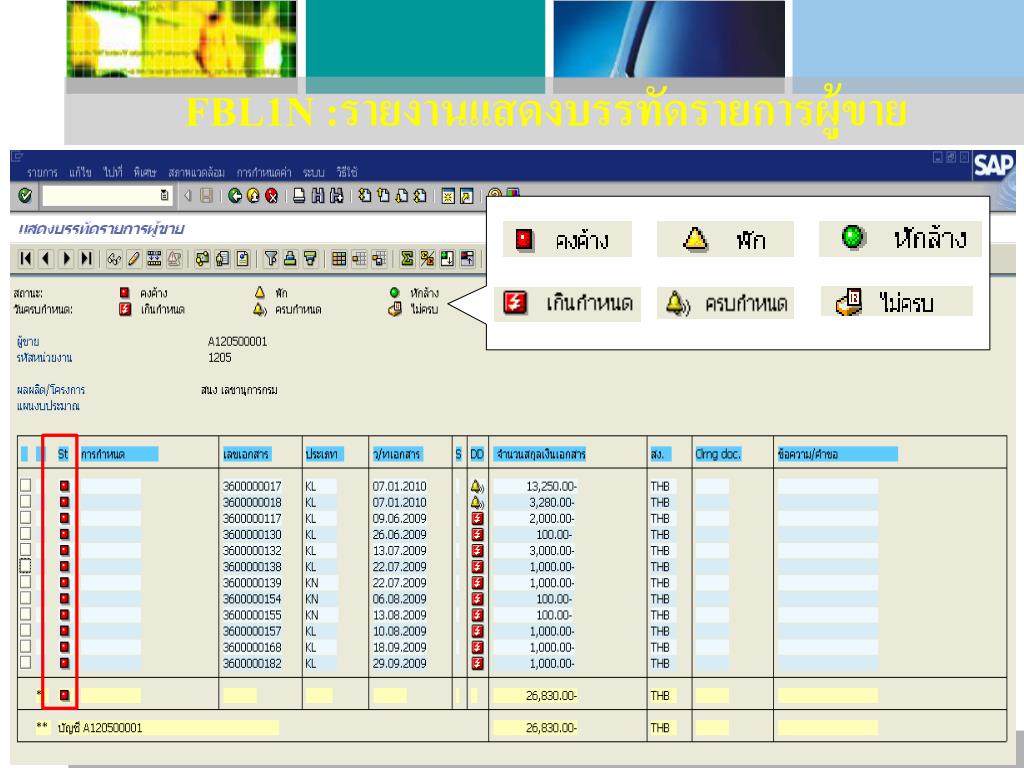
Task: Open the ระบบ menu
Action: 313,172
